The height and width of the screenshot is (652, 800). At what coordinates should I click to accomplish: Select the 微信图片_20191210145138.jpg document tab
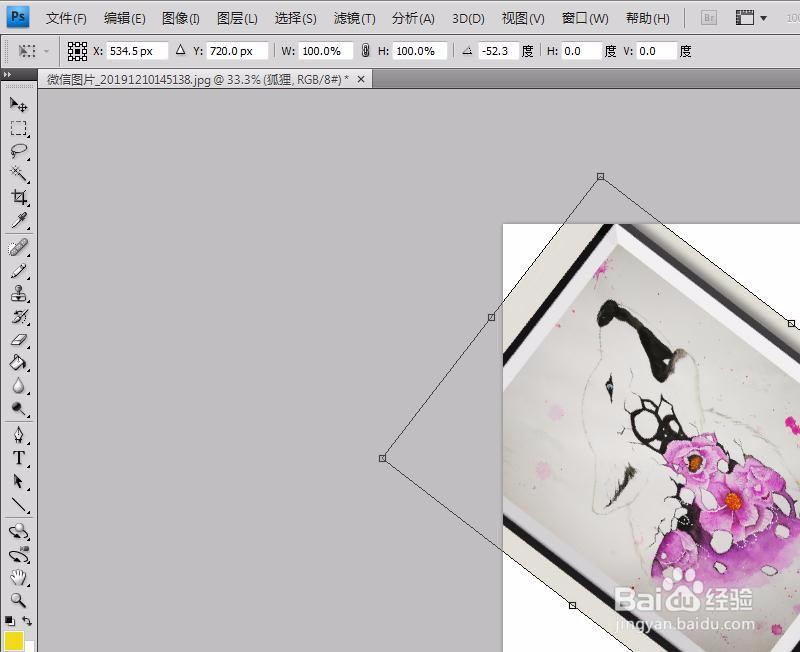[x=198, y=79]
